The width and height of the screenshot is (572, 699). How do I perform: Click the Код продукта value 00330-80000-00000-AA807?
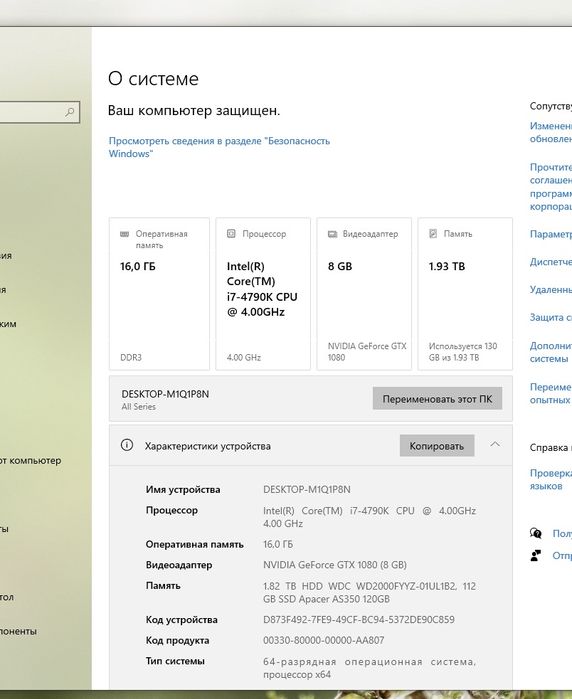coord(324,640)
